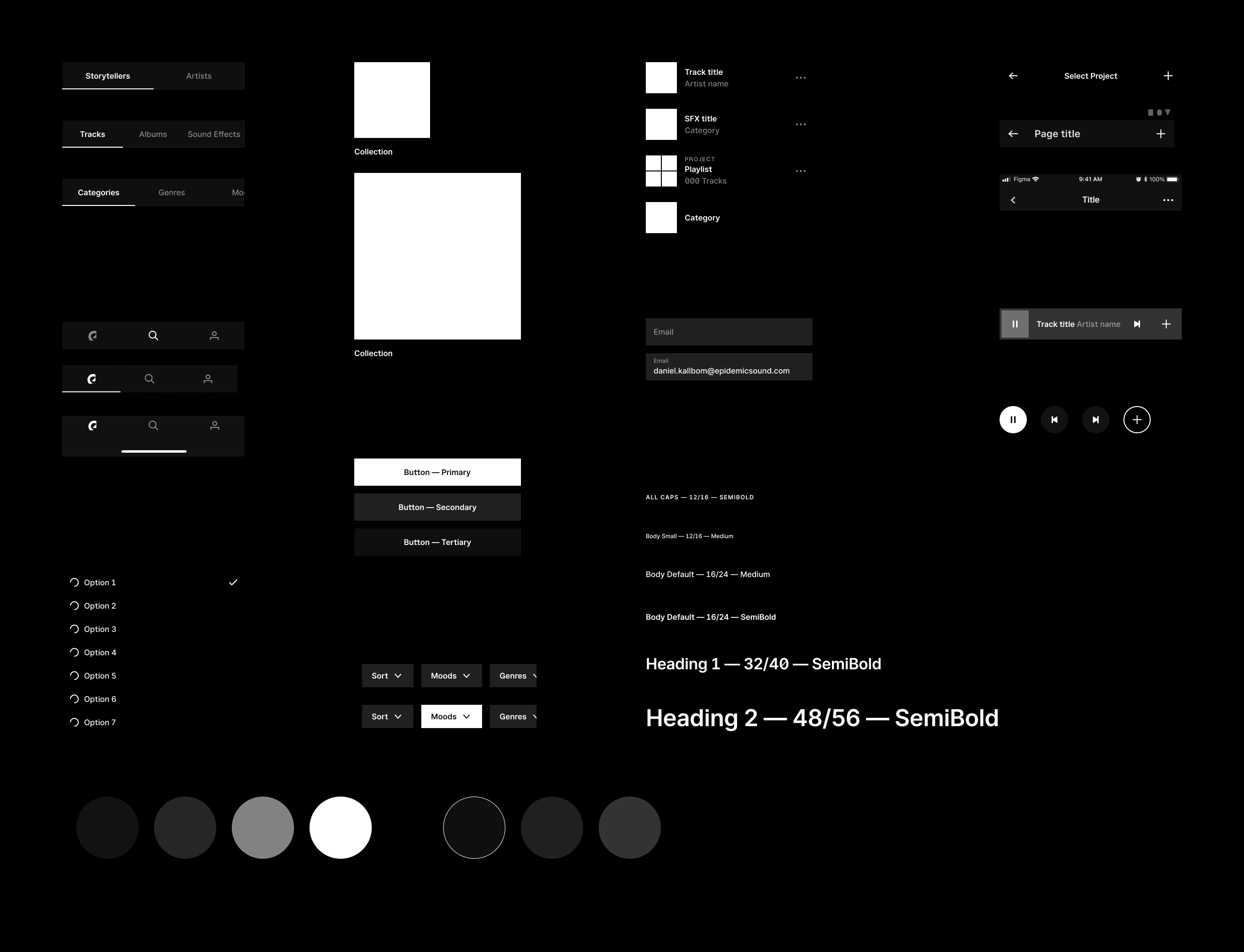
Task: Open the Track title row three-dot menu
Action: pos(800,78)
